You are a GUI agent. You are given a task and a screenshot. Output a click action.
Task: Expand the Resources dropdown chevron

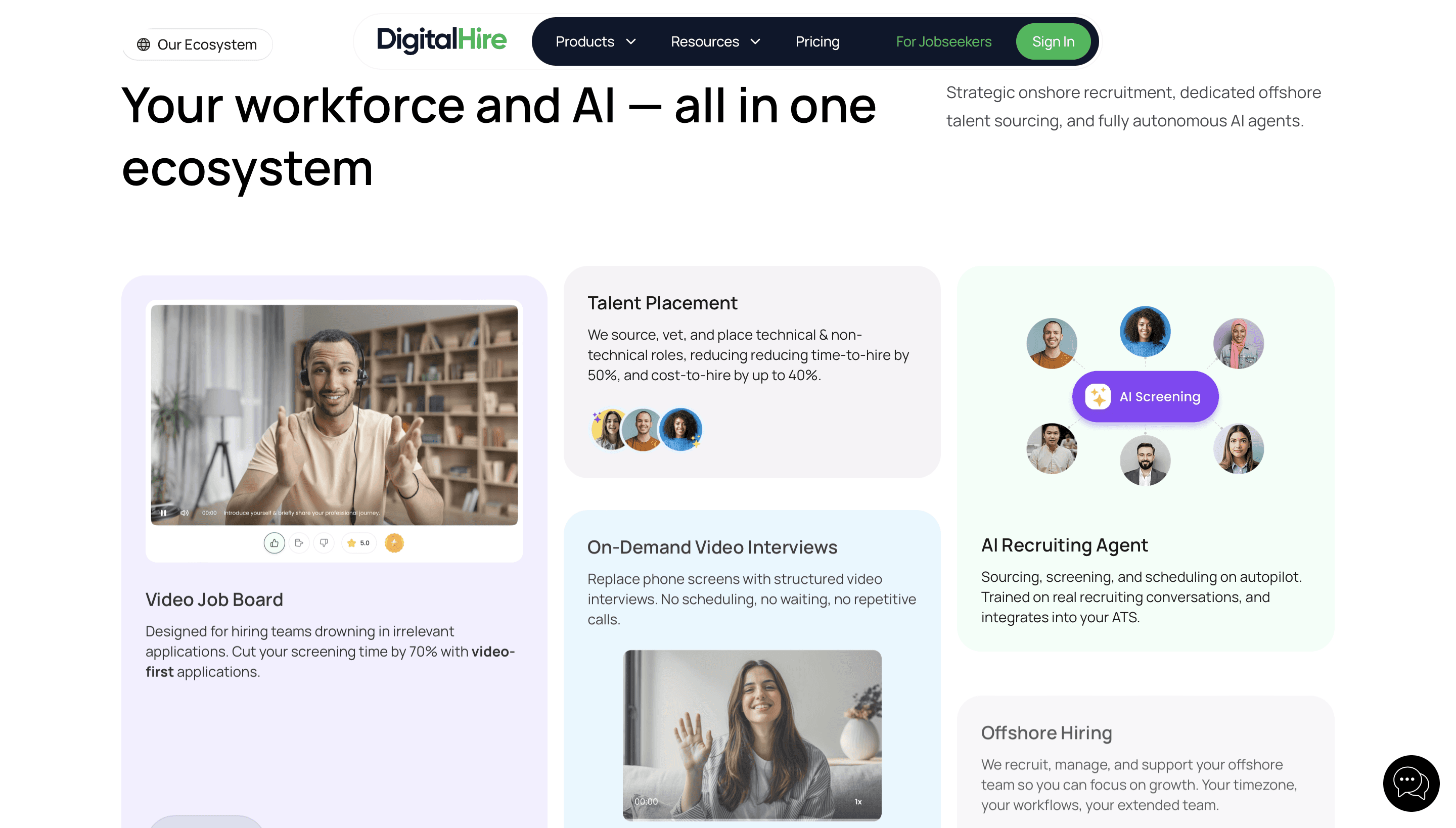755,41
